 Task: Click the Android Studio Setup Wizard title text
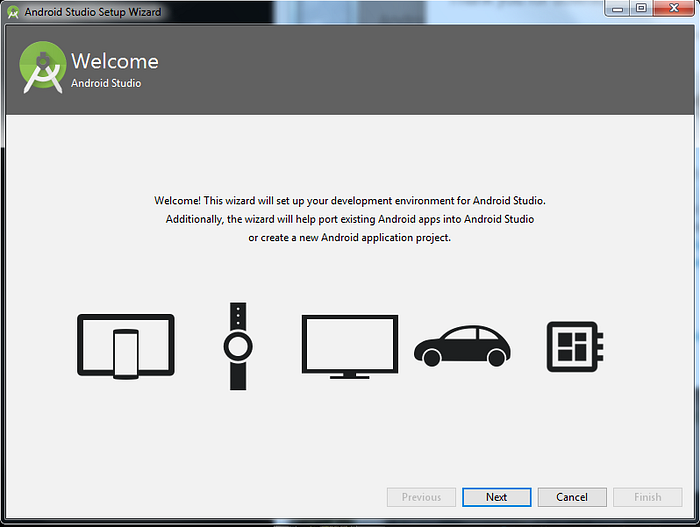pyautogui.click(x=93, y=12)
